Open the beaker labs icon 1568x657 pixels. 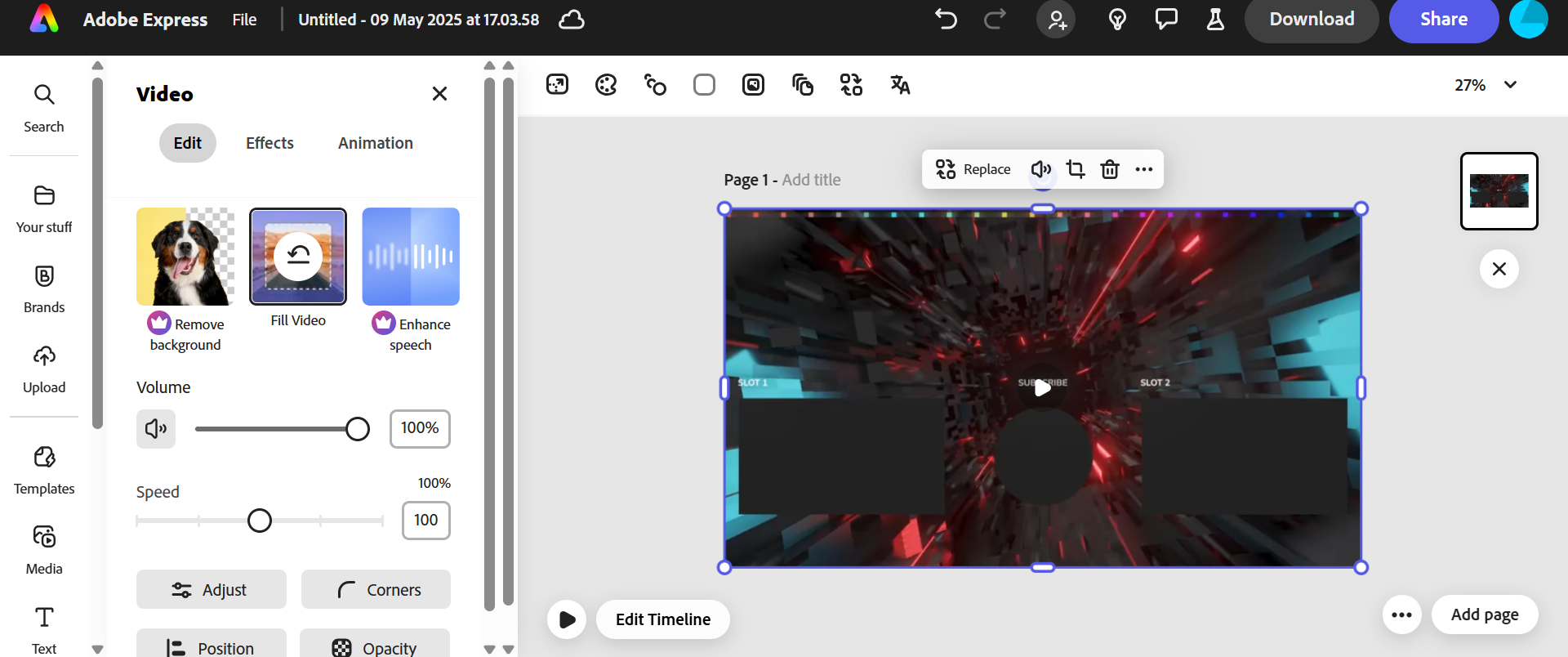1215,20
